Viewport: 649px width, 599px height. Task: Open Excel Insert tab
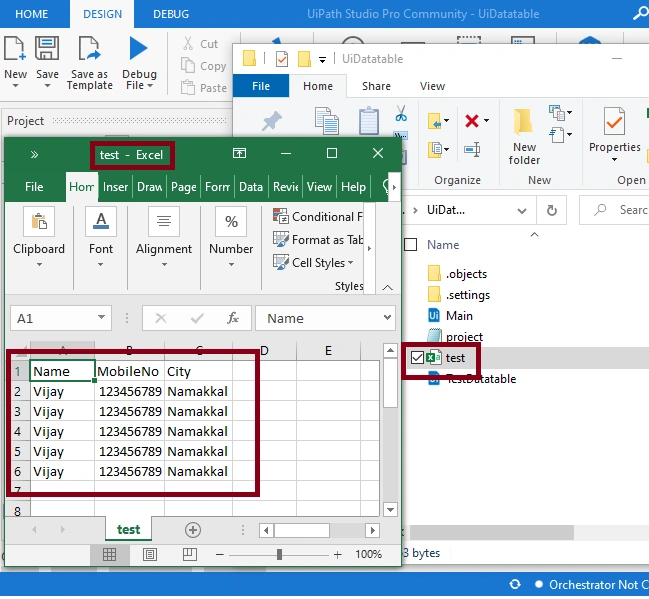click(x=115, y=187)
